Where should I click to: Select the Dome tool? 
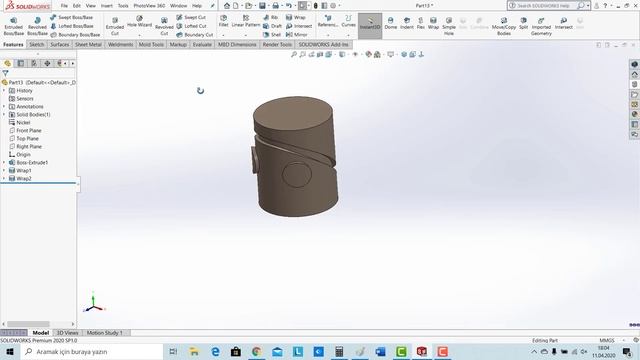pos(391,23)
